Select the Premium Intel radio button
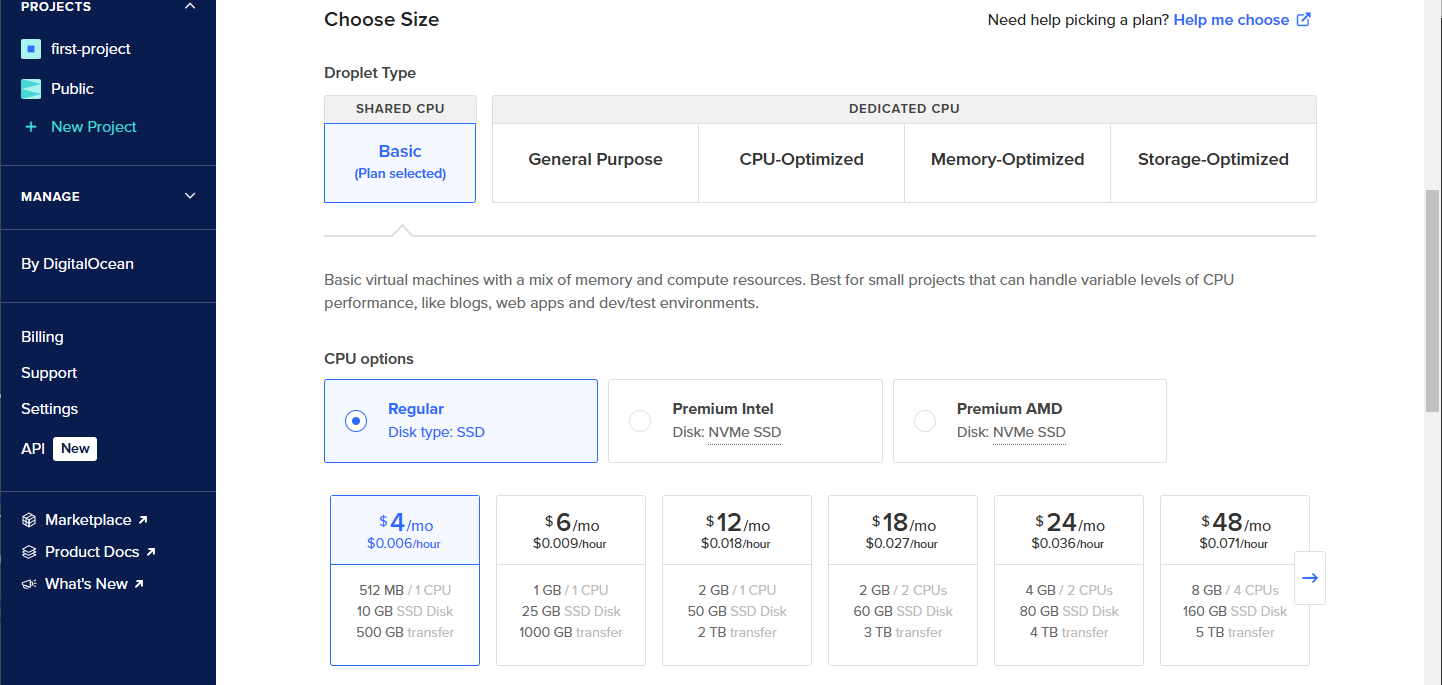 (x=640, y=421)
